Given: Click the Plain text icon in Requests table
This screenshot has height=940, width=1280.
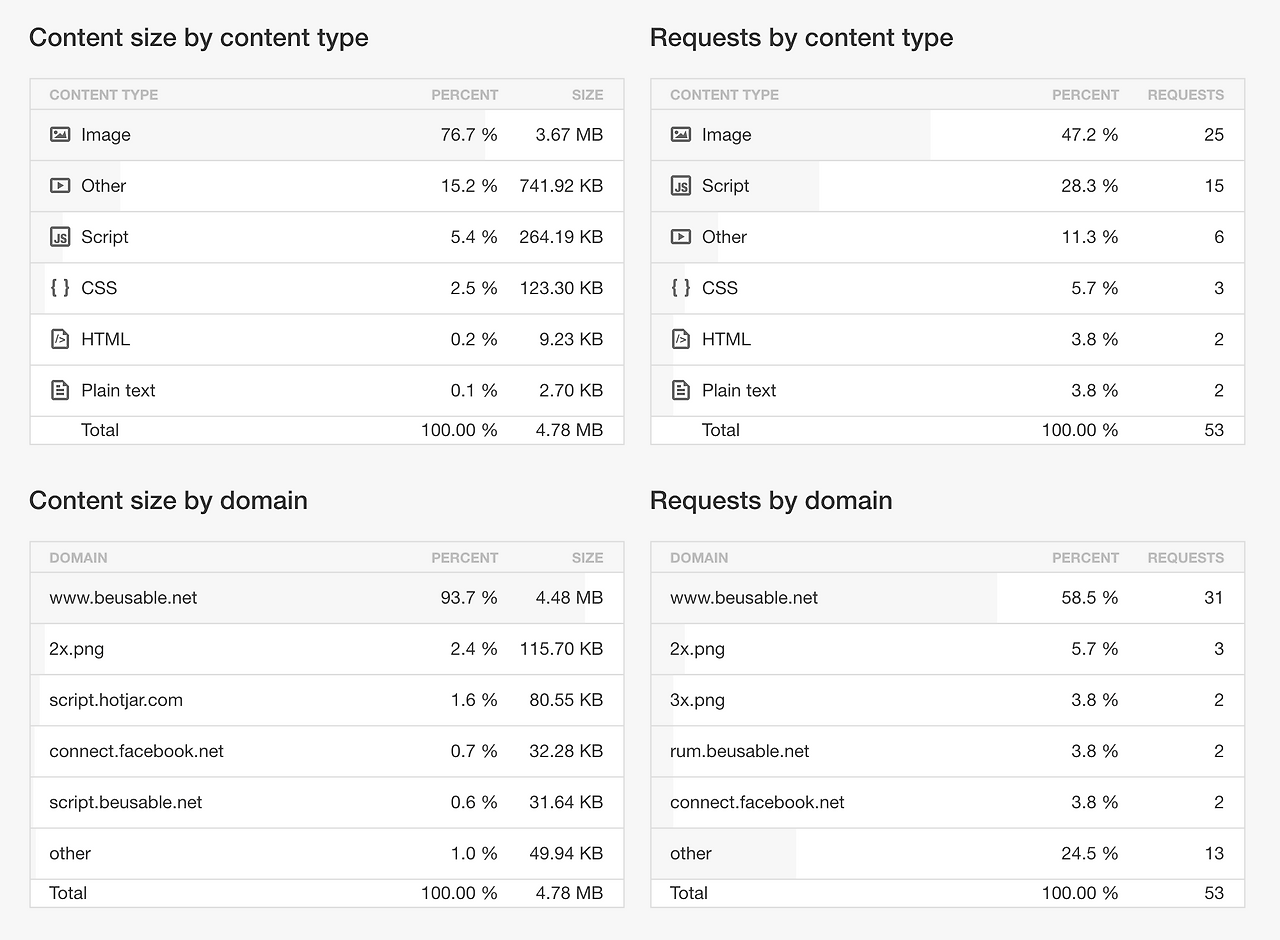Looking at the screenshot, I should (x=681, y=390).
